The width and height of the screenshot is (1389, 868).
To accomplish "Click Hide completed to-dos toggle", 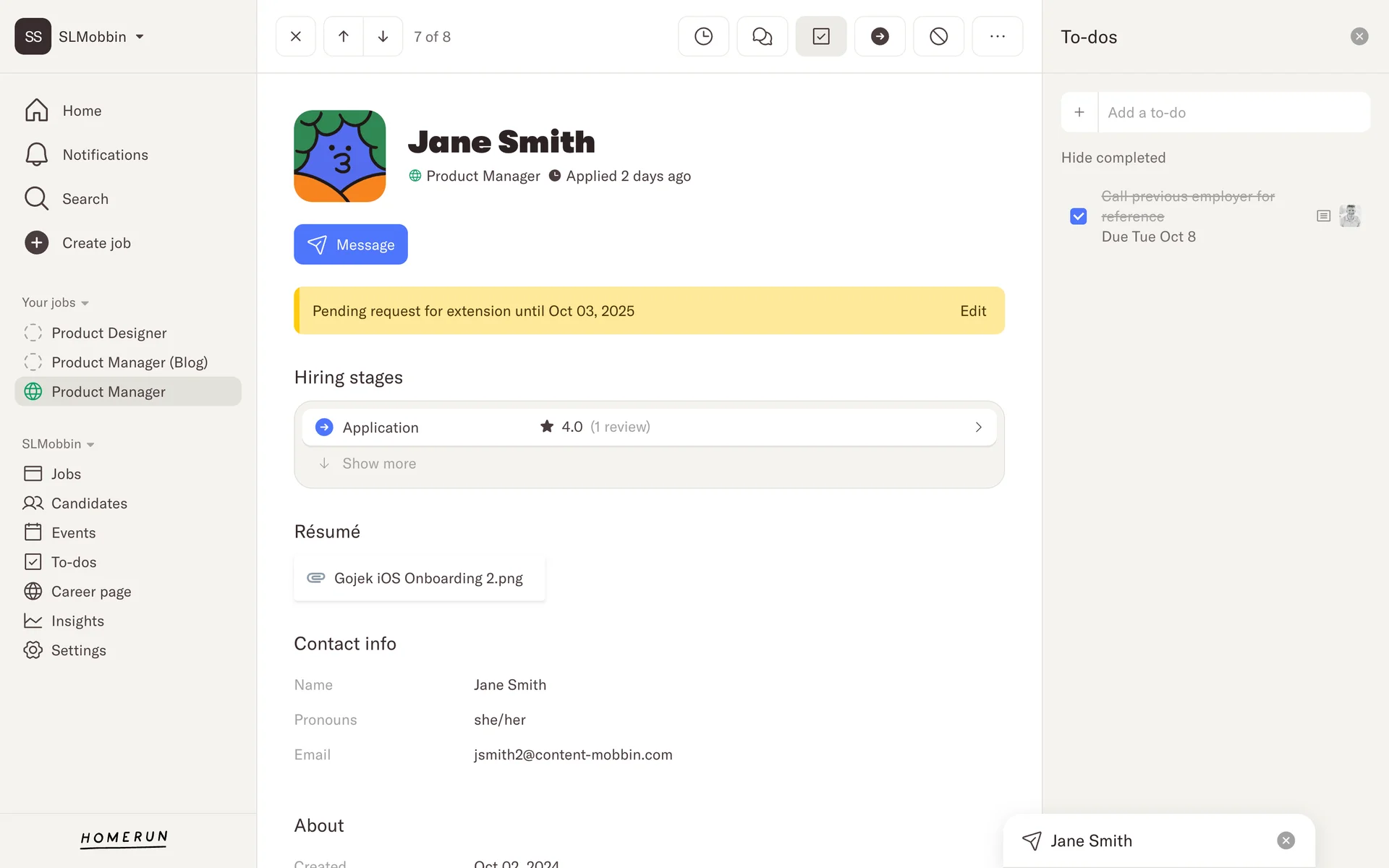I will point(1113,158).
